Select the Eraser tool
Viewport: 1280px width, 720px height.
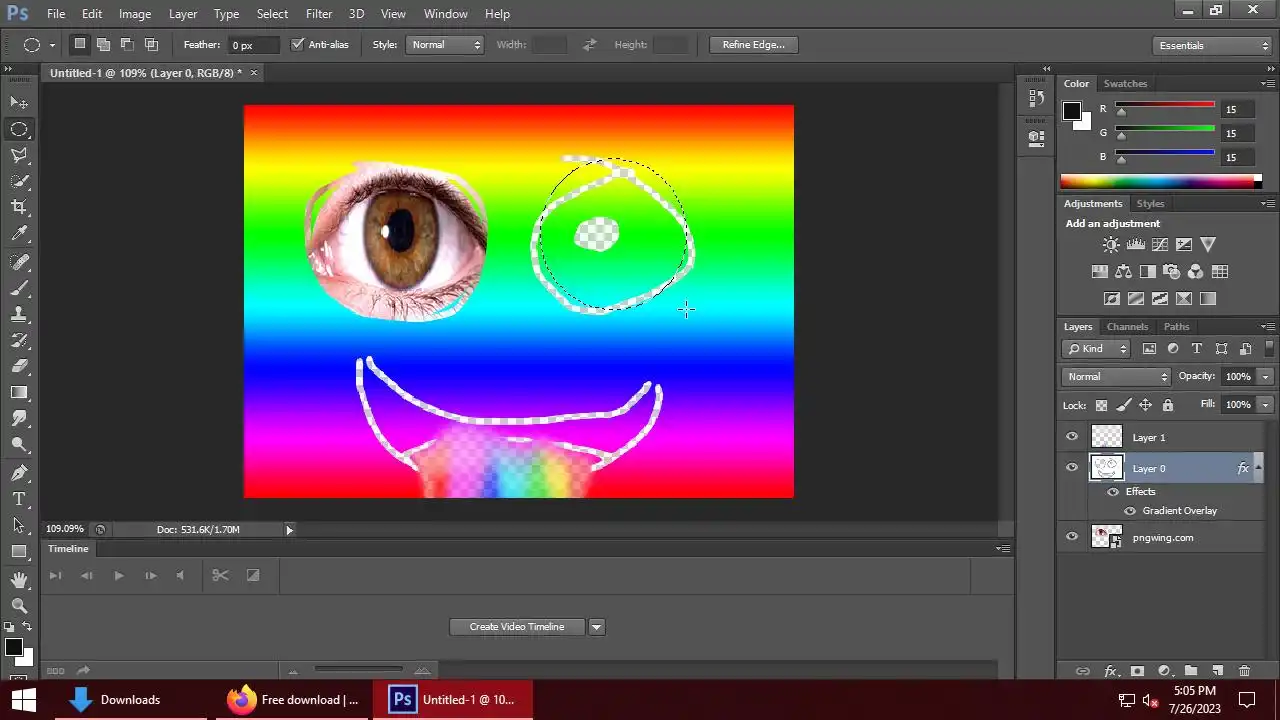[x=19, y=366]
